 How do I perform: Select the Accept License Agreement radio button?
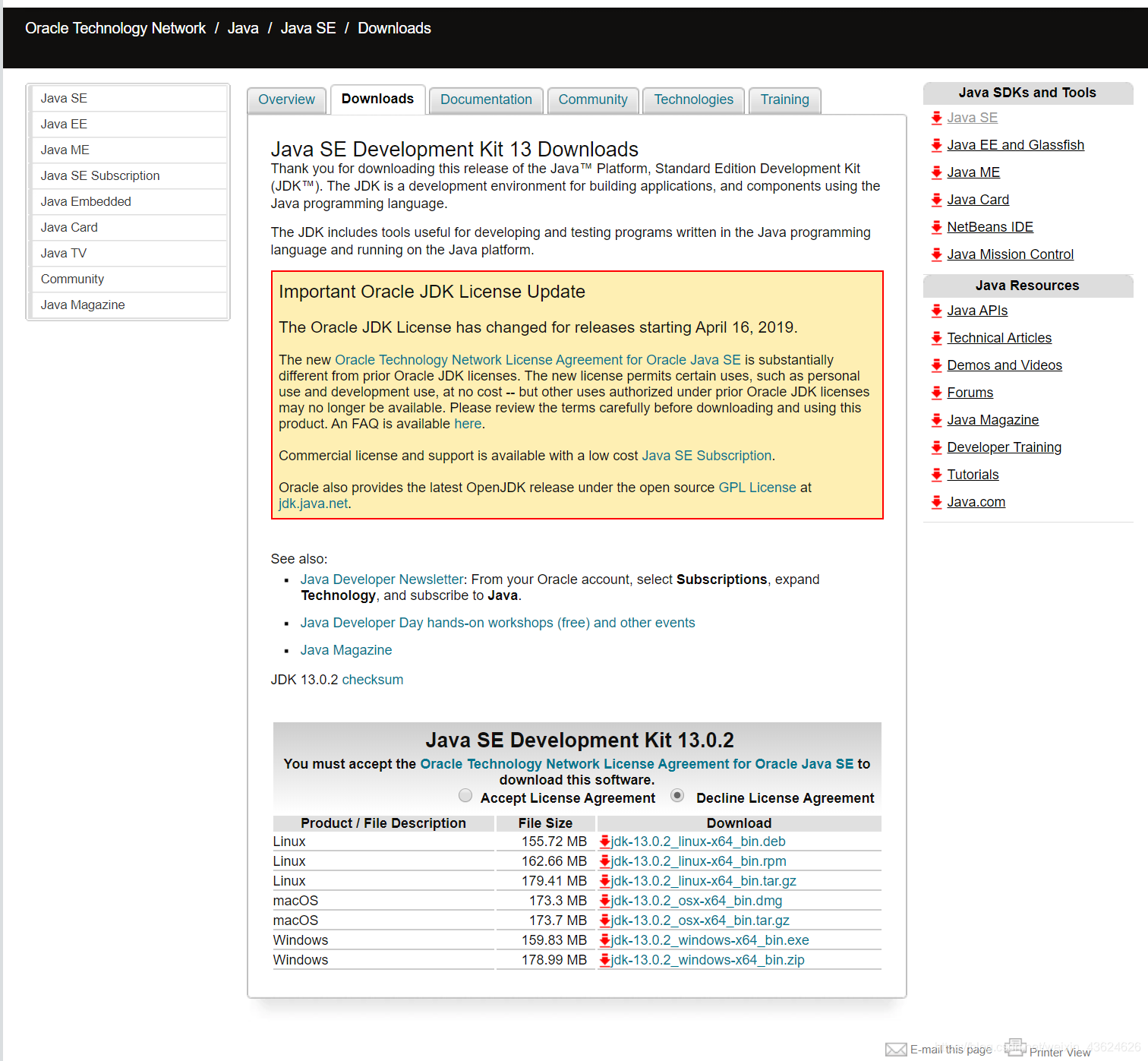coord(465,795)
